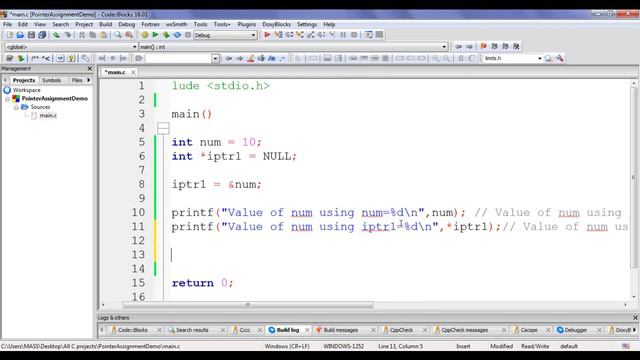Open the Settings menu
Viewport: 640px width, 360px height.
pyautogui.click(x=307, y=24)
